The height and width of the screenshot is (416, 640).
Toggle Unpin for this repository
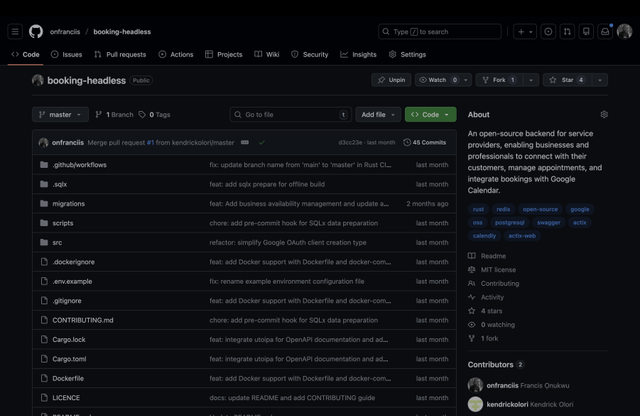391,80
